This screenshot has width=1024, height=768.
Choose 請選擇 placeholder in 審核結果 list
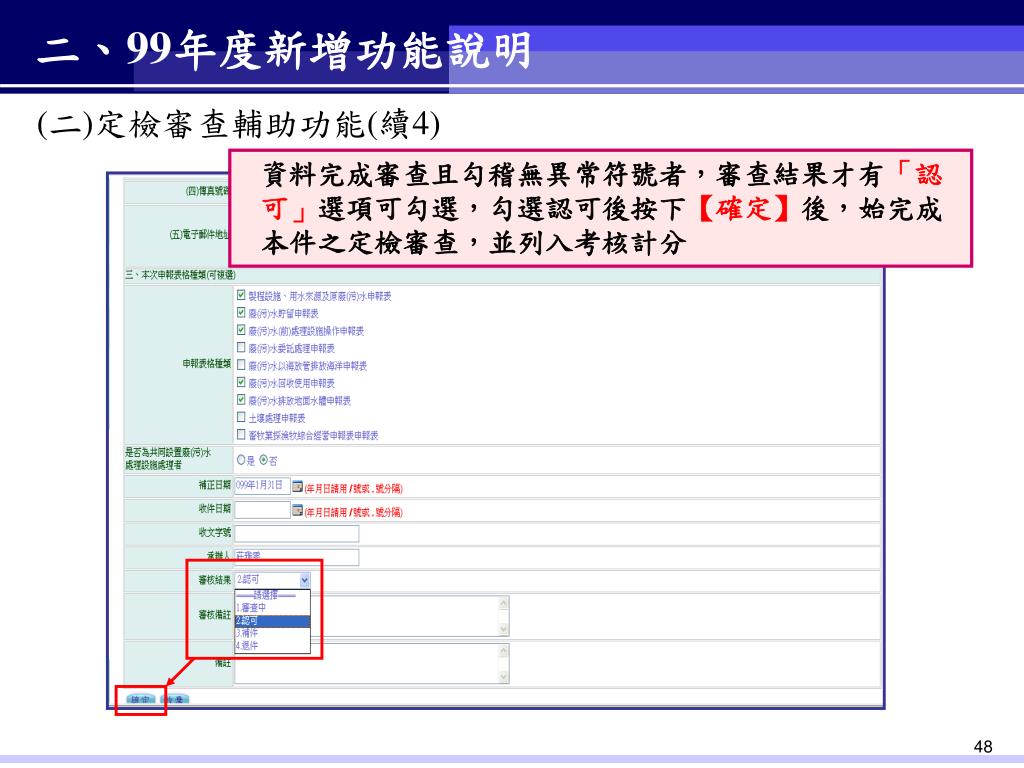pos(272,596)
